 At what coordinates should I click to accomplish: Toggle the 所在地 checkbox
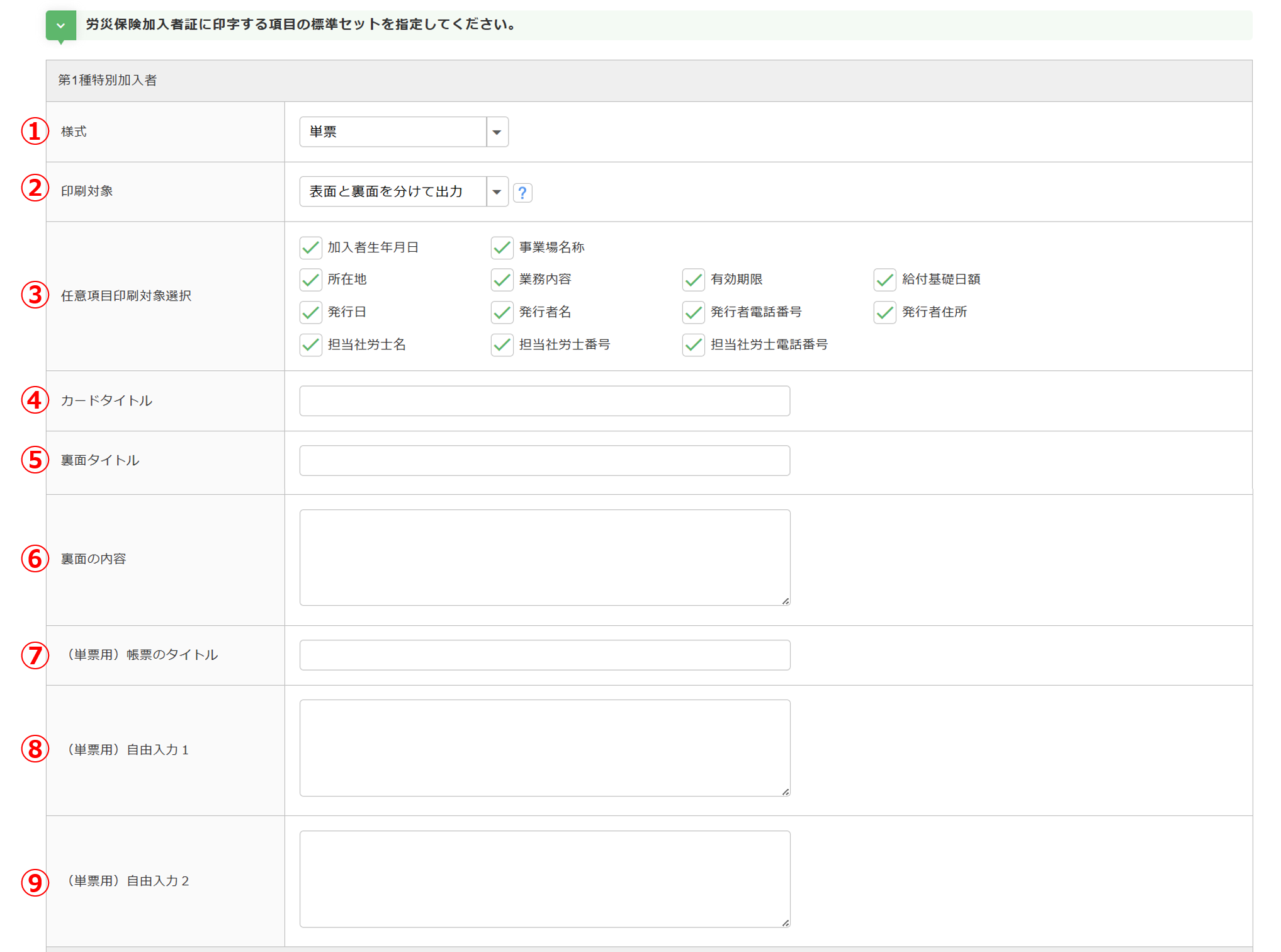click(x=311, y=280)
